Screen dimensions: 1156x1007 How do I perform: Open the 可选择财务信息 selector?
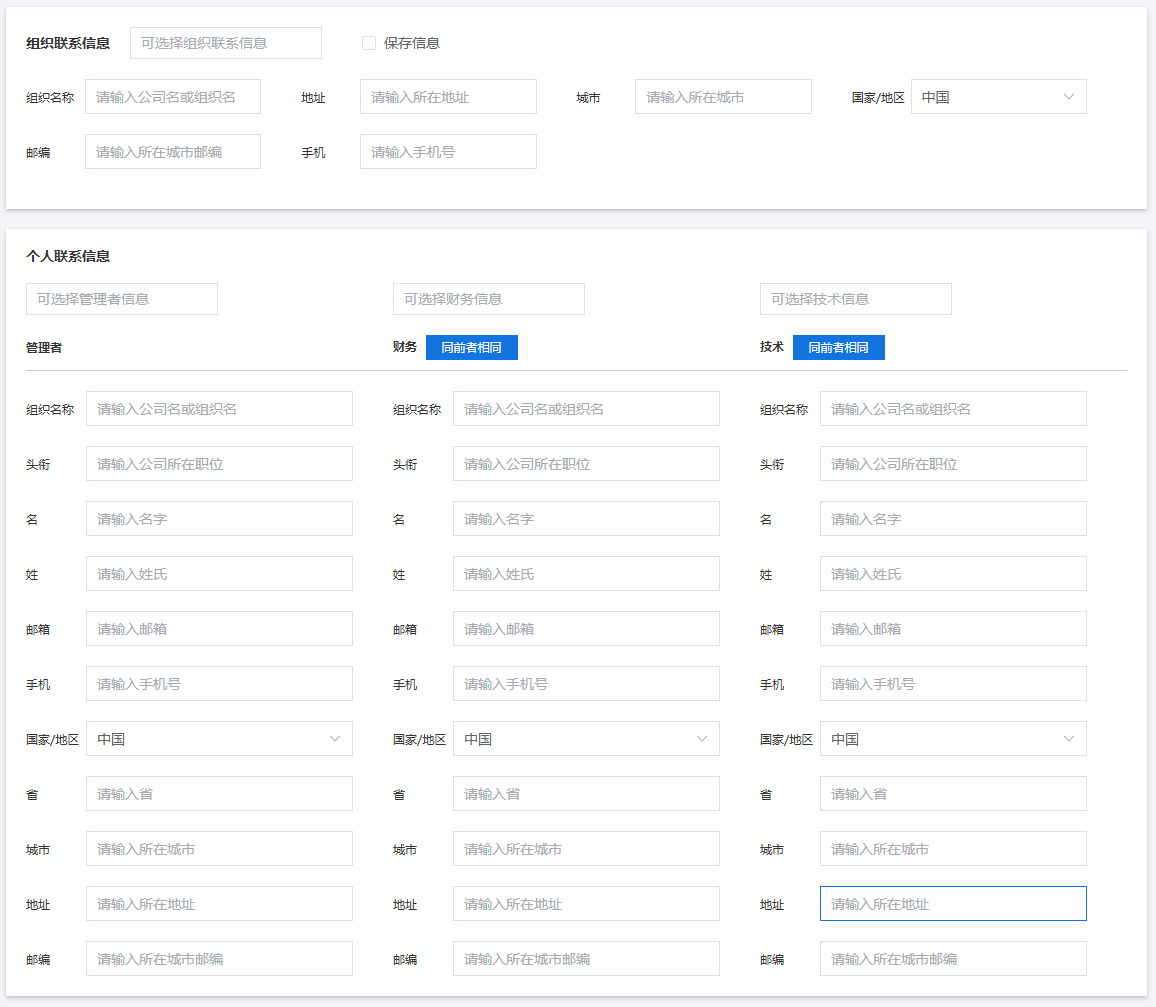[489, 299]
